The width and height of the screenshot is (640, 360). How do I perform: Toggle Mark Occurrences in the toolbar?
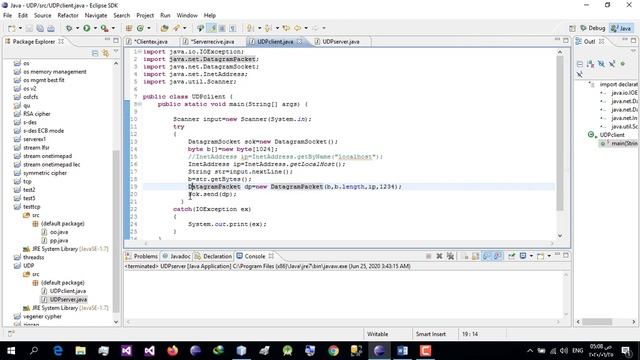point(212,28)
